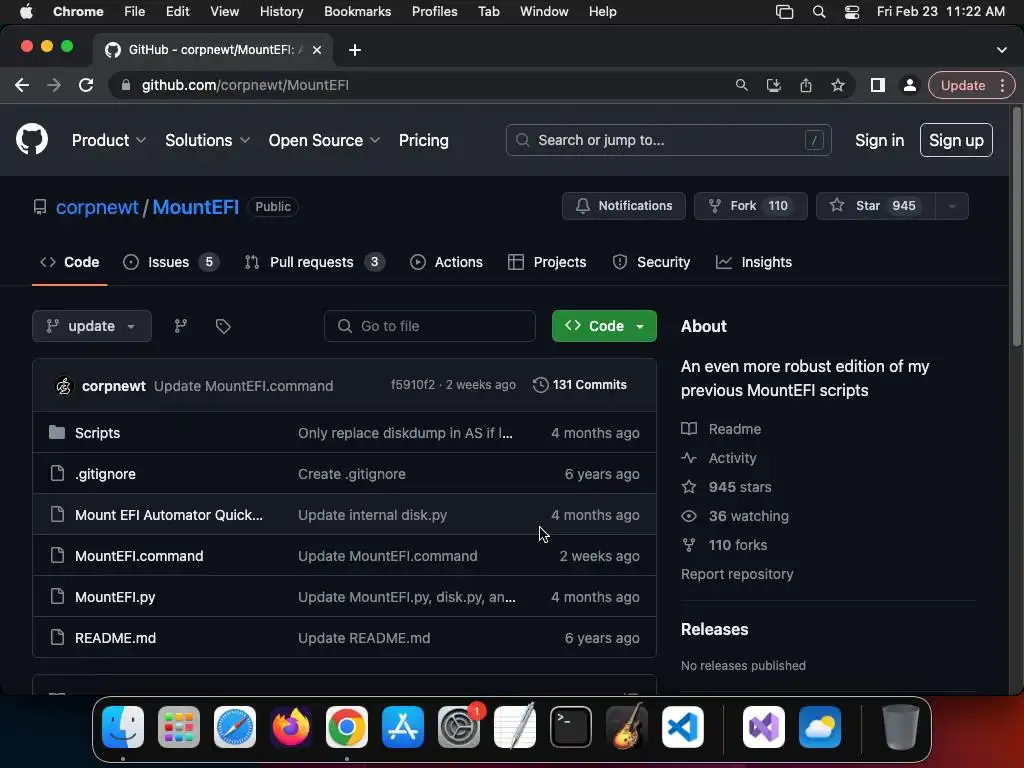Open Spotlight search in menu bar
Image resolution: width=1024 pixels, height=768 pixels.
(x=818, y=12)
